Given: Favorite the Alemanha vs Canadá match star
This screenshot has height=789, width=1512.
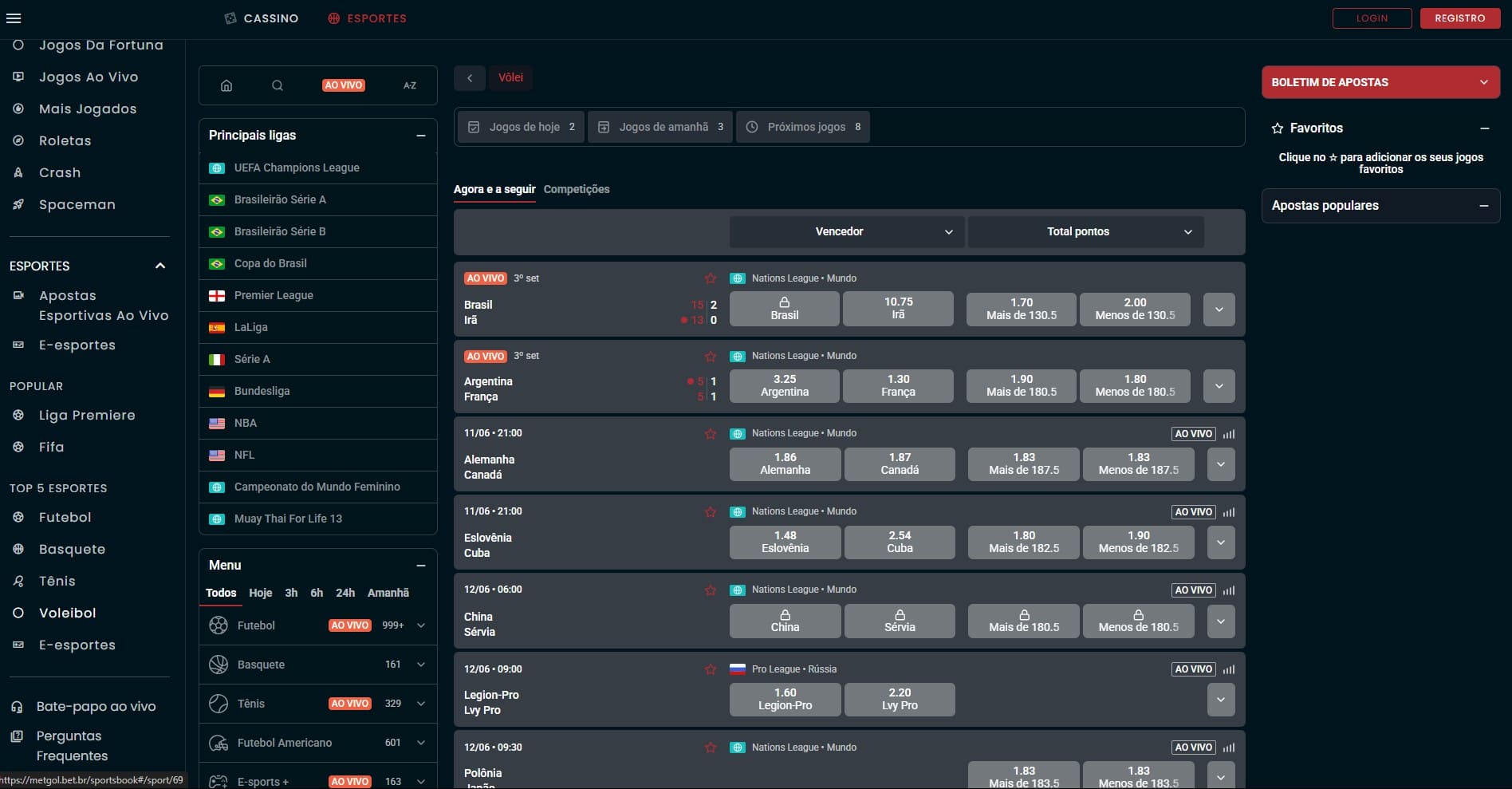Looking at the screenshot, I should coord(711,433).
